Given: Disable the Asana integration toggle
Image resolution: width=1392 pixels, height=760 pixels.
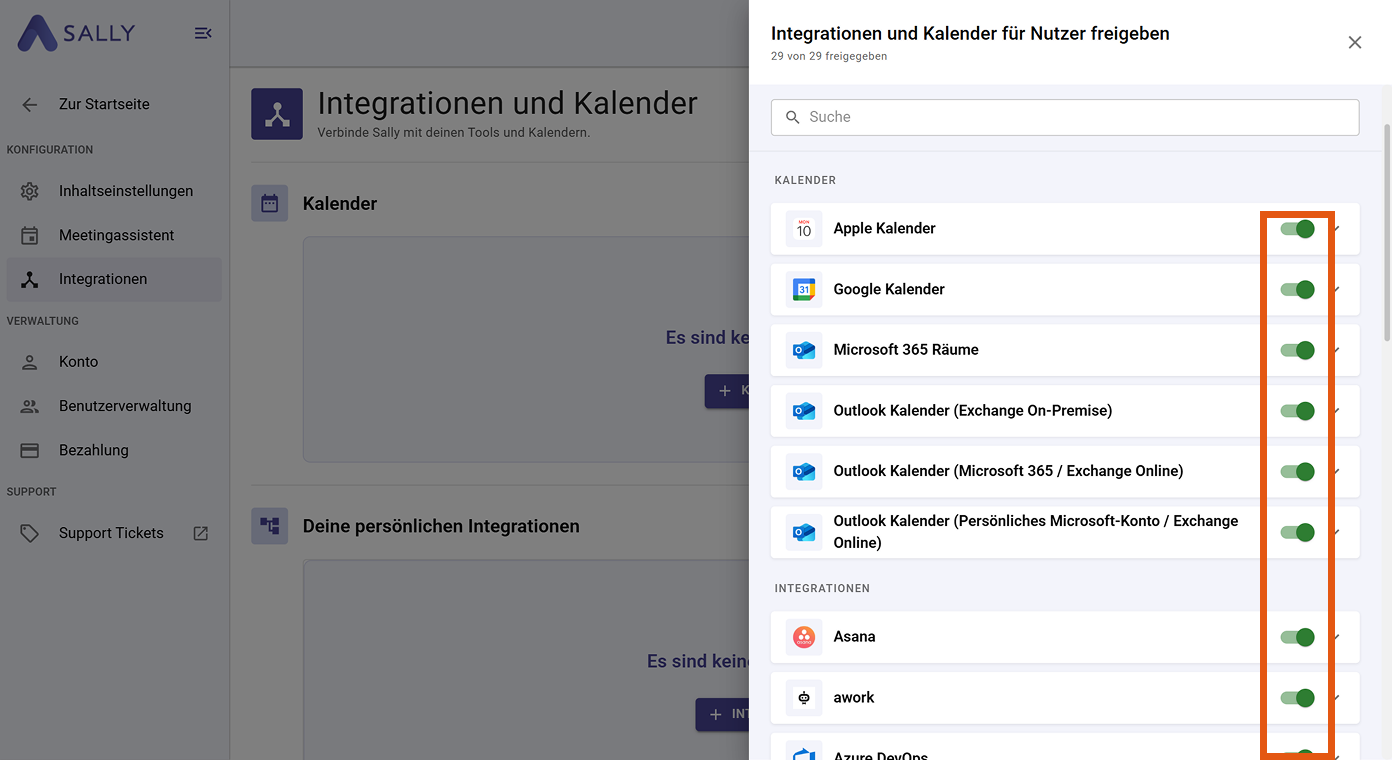Looking at the screenshot, I should [x=1298, y=637].
